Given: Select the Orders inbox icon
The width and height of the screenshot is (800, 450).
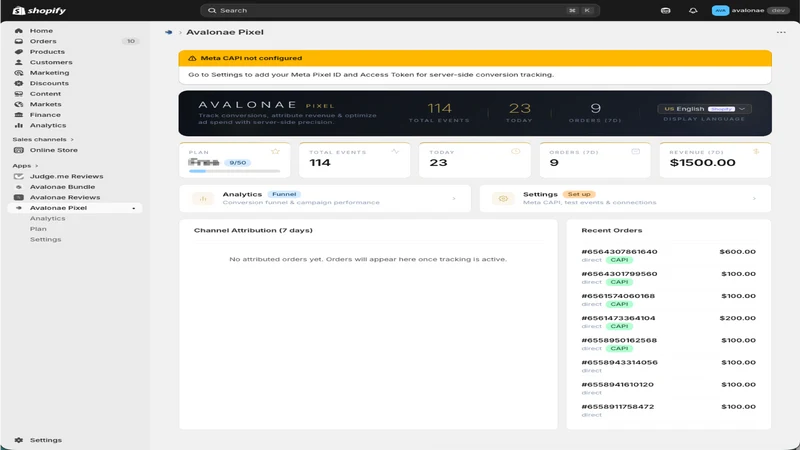Looking at the screenshot, I should 19,41.
